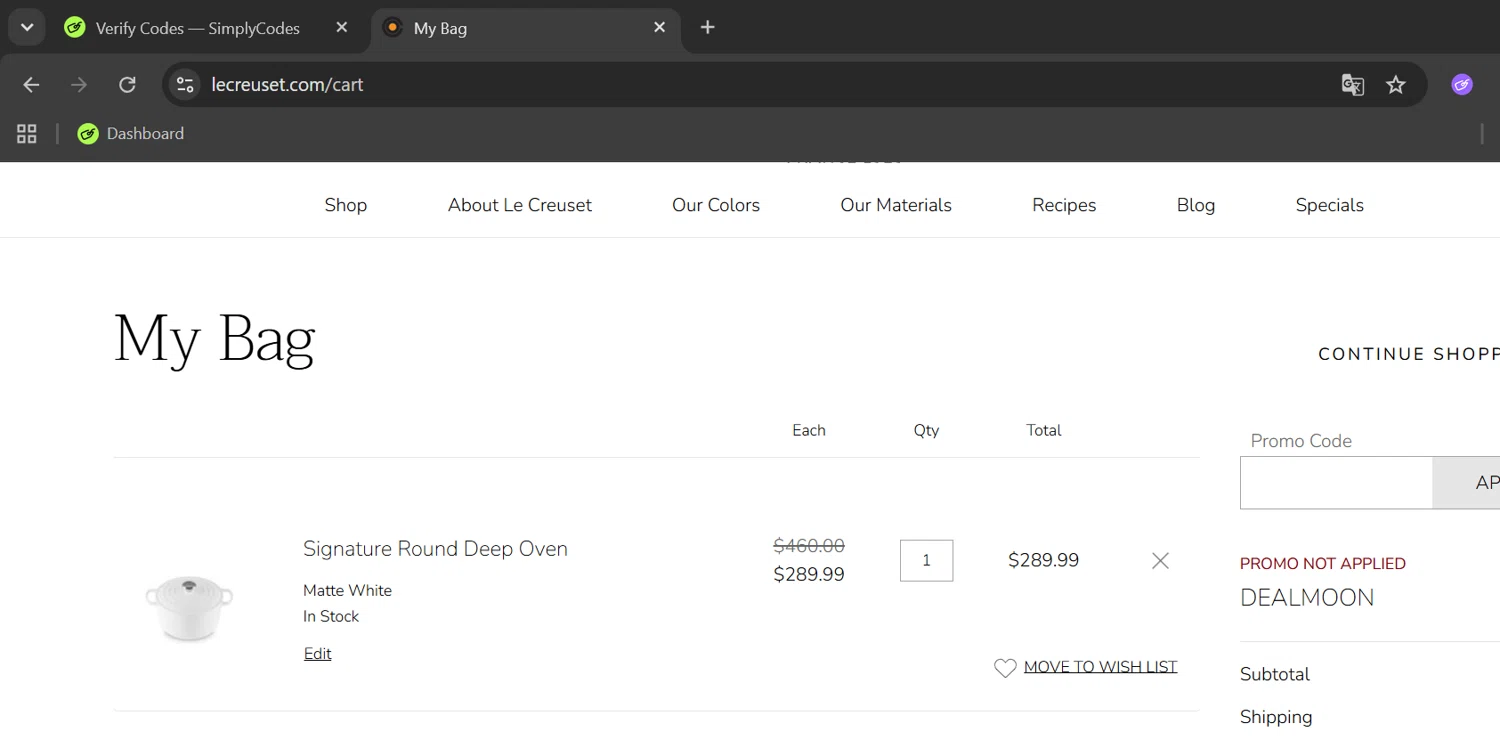1500x750 pixels.
Task: Open the Shop menu
Action: click(346, 205)
